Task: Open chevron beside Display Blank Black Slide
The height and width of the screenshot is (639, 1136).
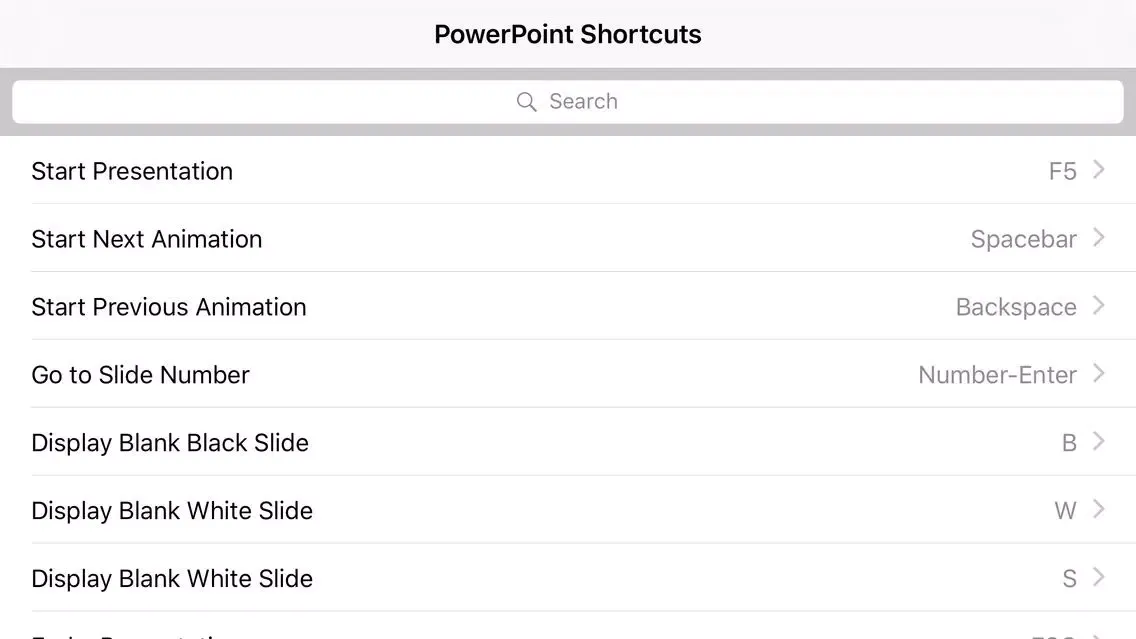Action: point(1098,442)
